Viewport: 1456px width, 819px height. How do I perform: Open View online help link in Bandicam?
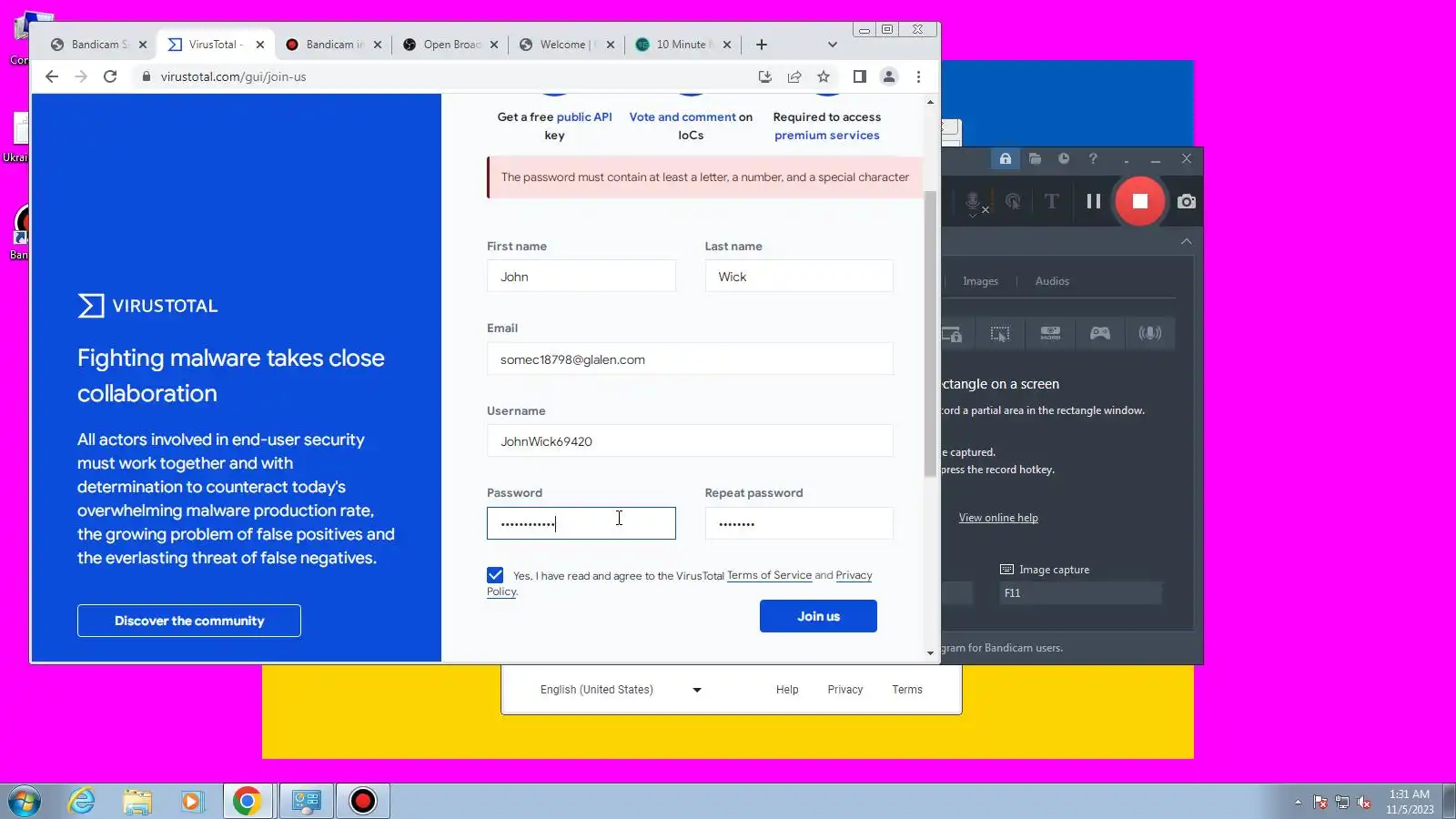(x=998, y=518)
